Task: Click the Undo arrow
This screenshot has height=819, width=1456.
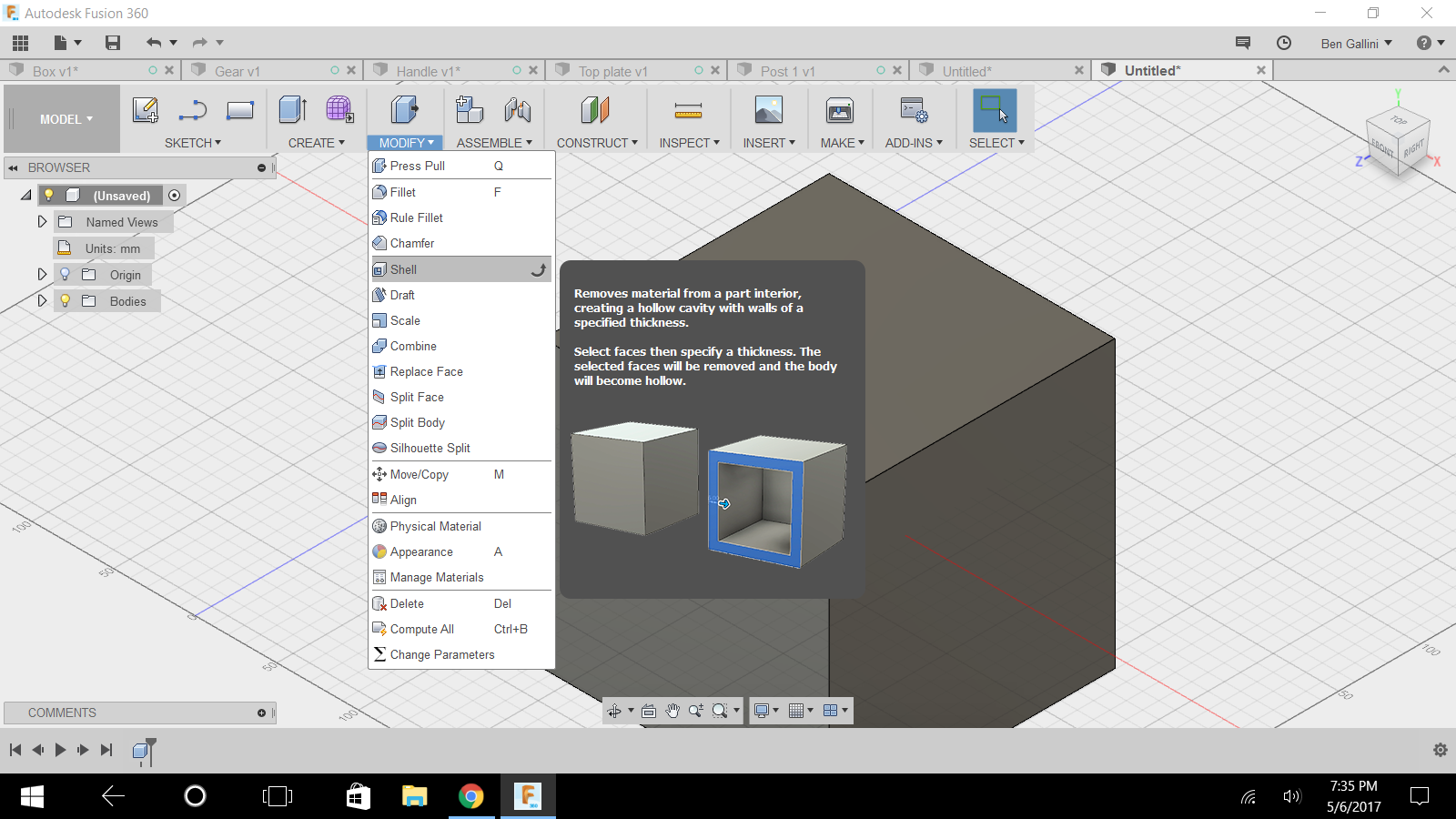Action: pyautogui.click(x=154, y=43)
